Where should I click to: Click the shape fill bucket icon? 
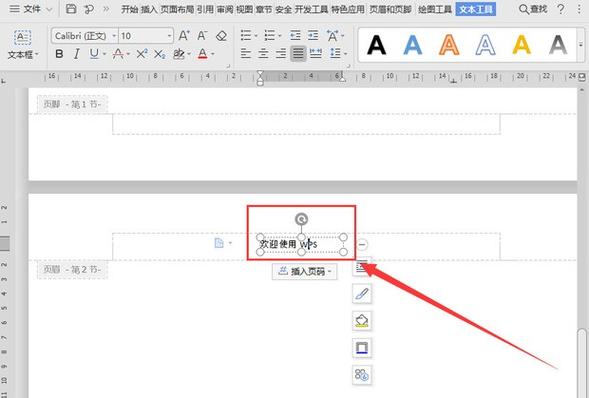[x=362, y=321]
